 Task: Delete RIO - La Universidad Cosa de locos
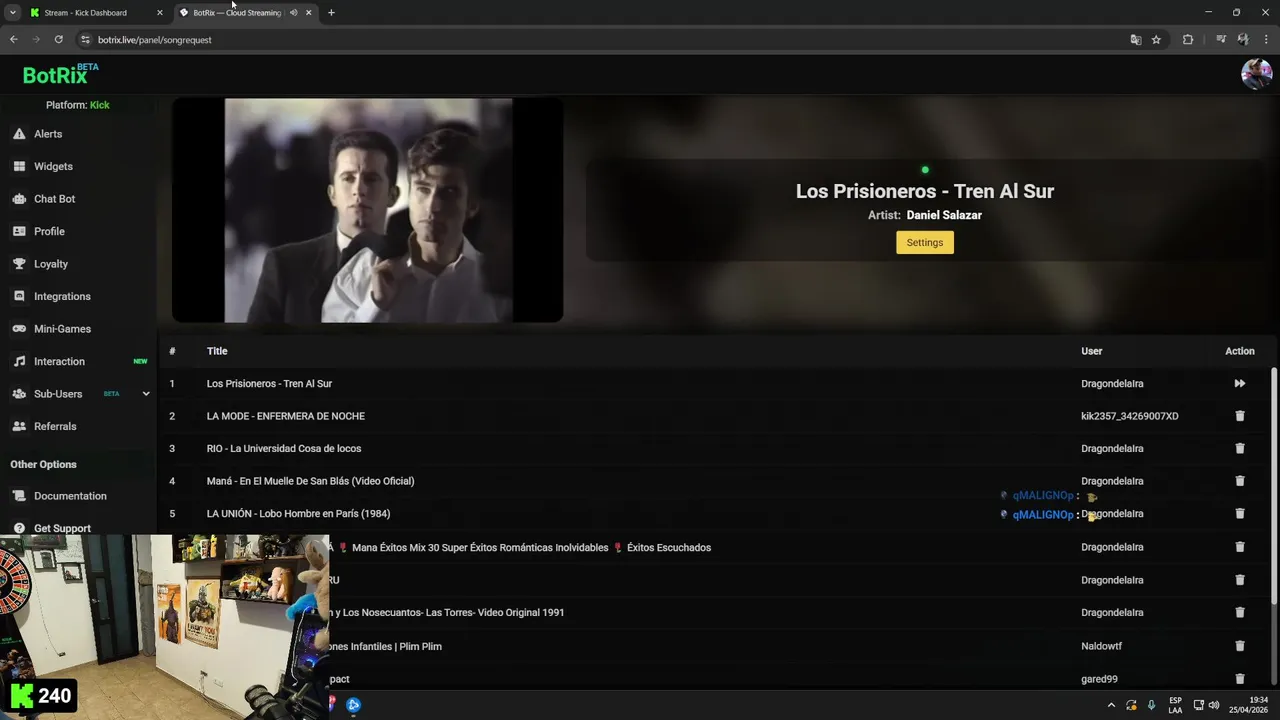[x=1240, y=448]
